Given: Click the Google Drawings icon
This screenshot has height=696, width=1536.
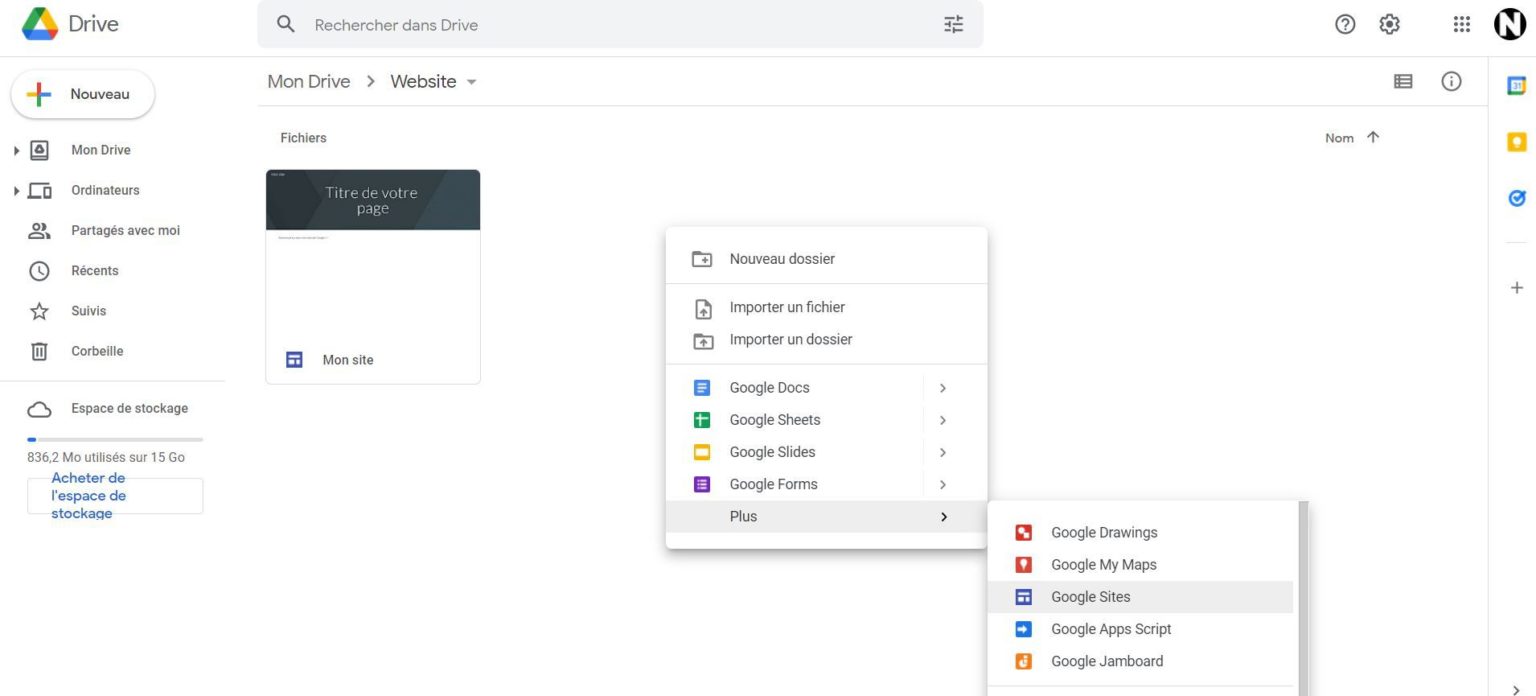Looking at the screenshot, I should pos(1023,533).
